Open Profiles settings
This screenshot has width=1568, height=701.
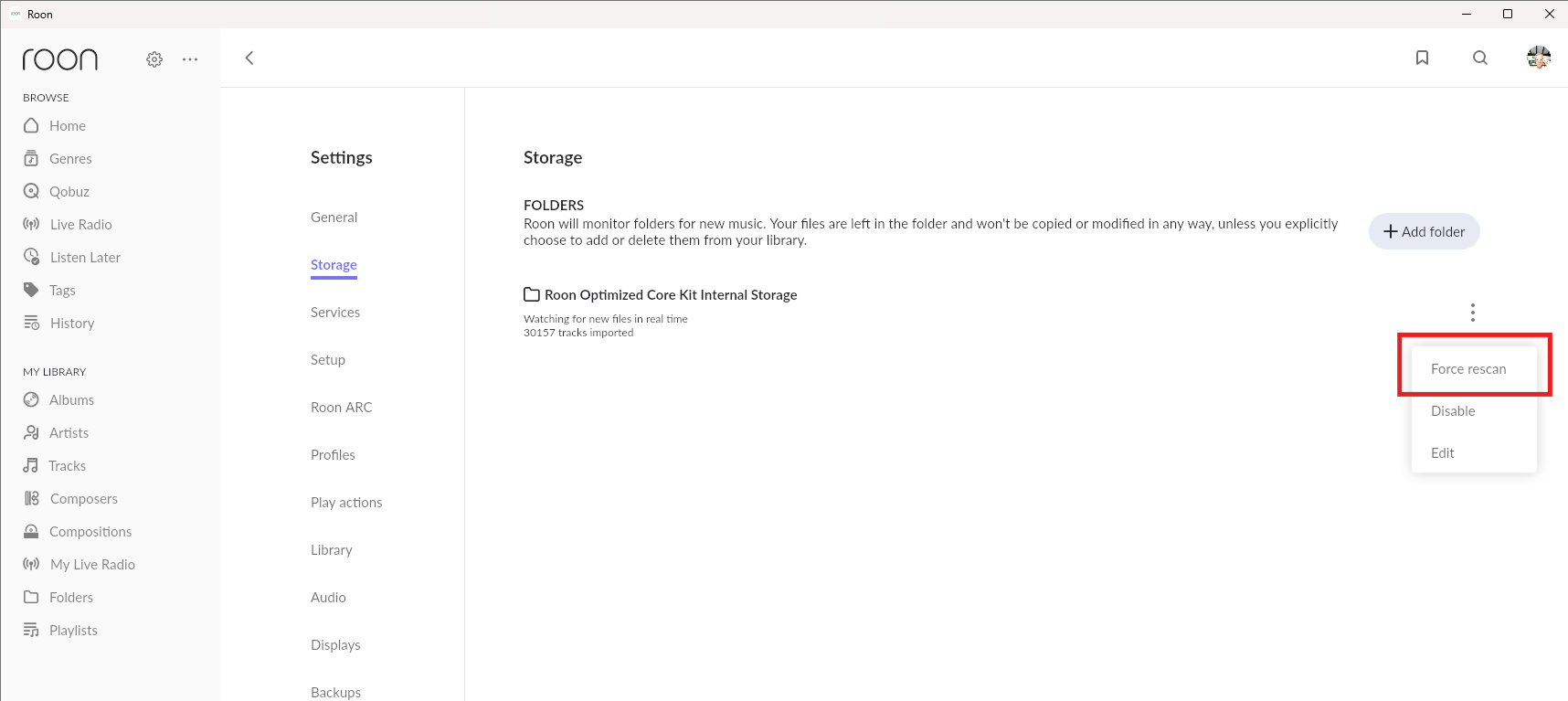coord(333,455)
